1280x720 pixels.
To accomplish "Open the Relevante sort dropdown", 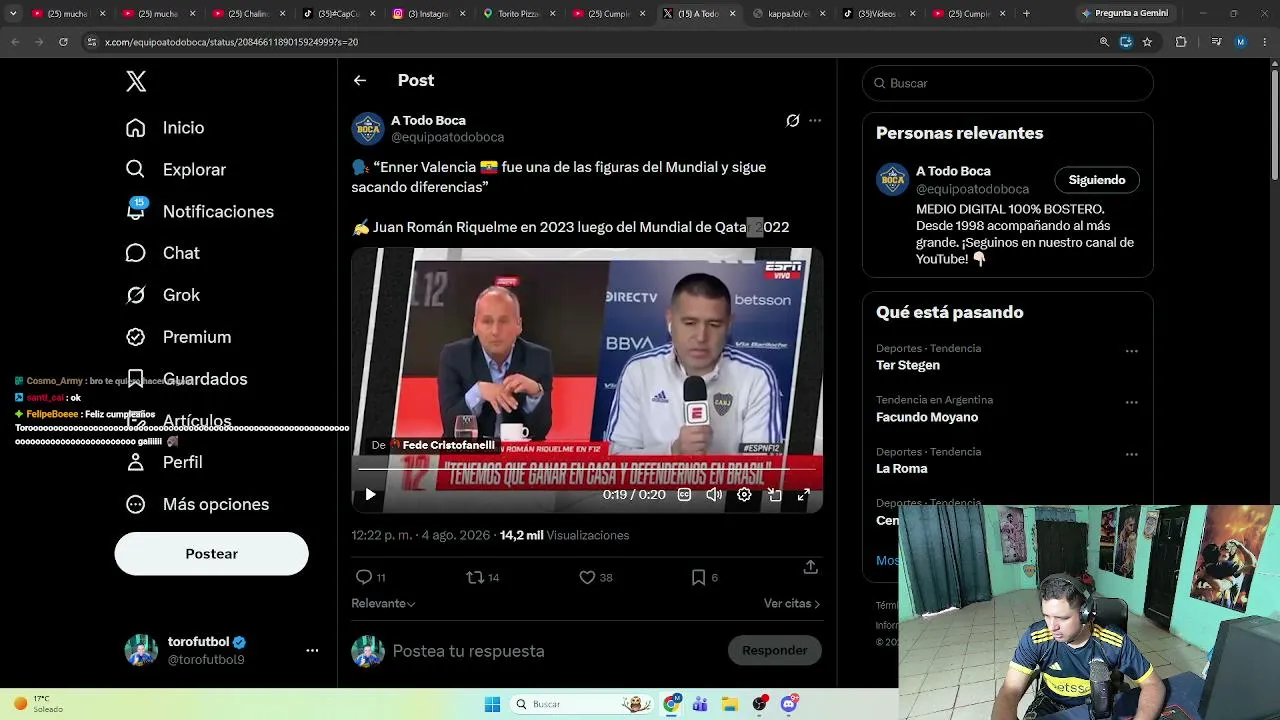I will point(383,603).
